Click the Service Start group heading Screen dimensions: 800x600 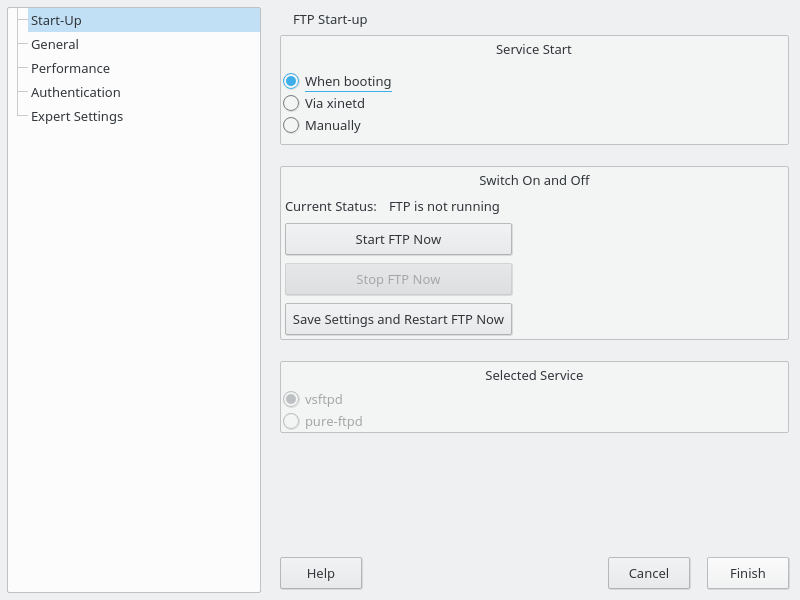click(x=533, y=49)
